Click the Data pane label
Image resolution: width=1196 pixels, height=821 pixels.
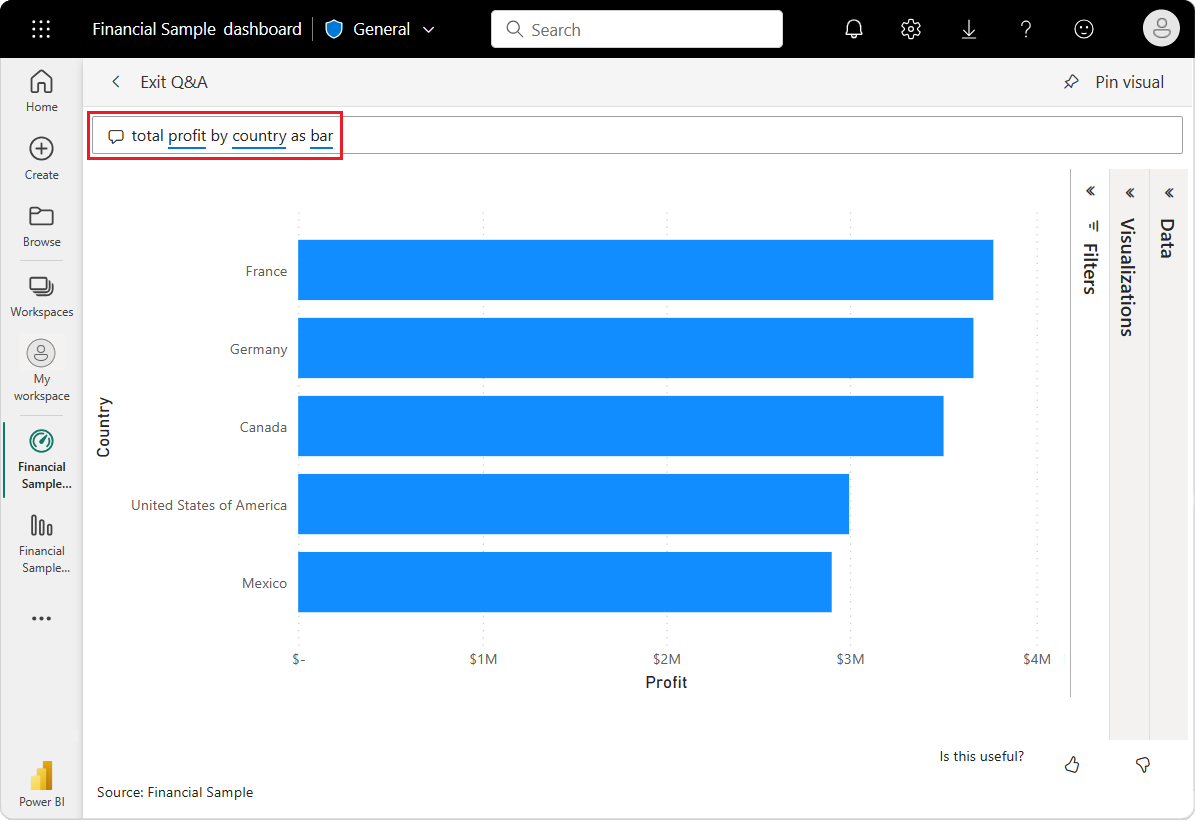(1168, 239)
